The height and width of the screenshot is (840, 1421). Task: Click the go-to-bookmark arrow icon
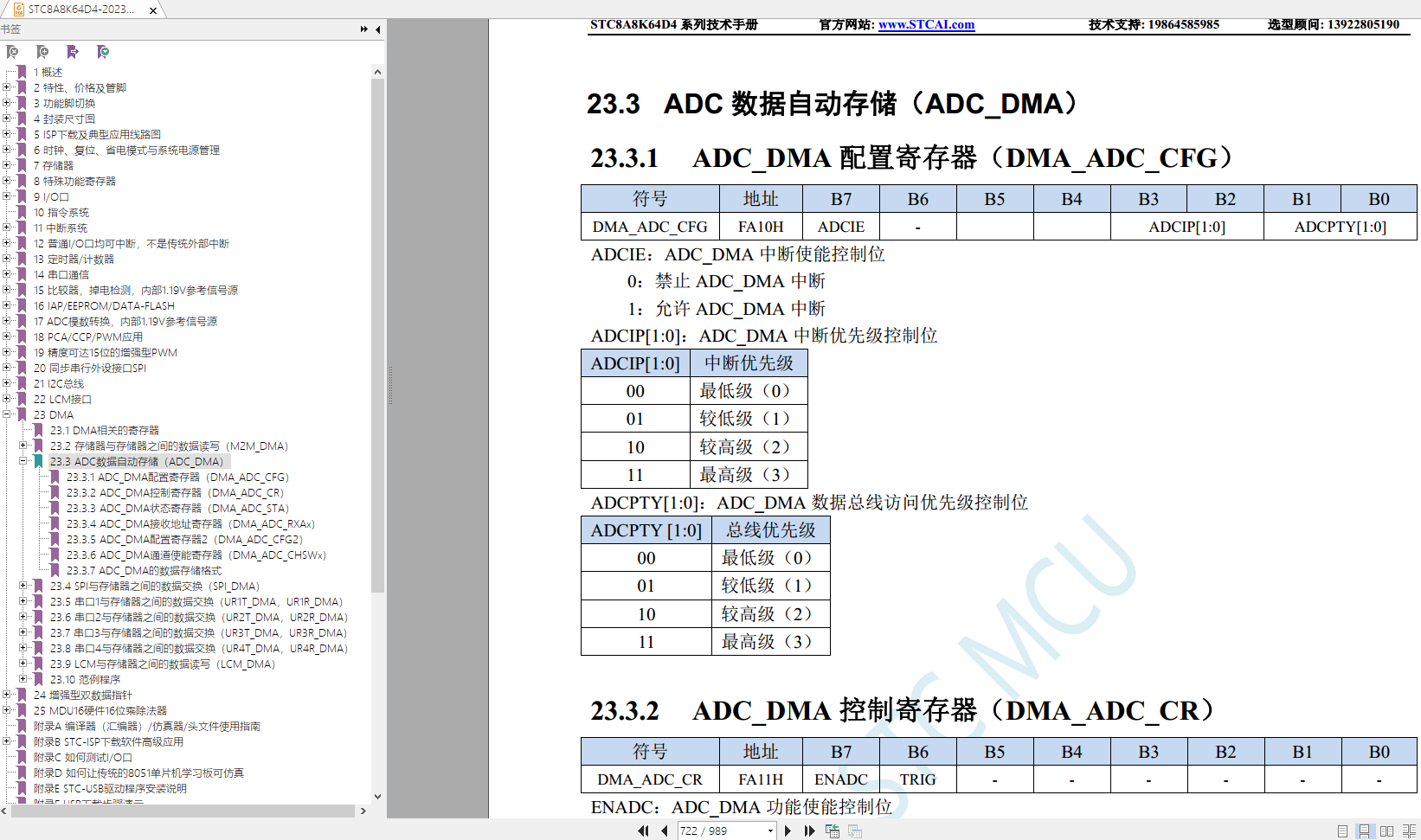coord(73,53)
